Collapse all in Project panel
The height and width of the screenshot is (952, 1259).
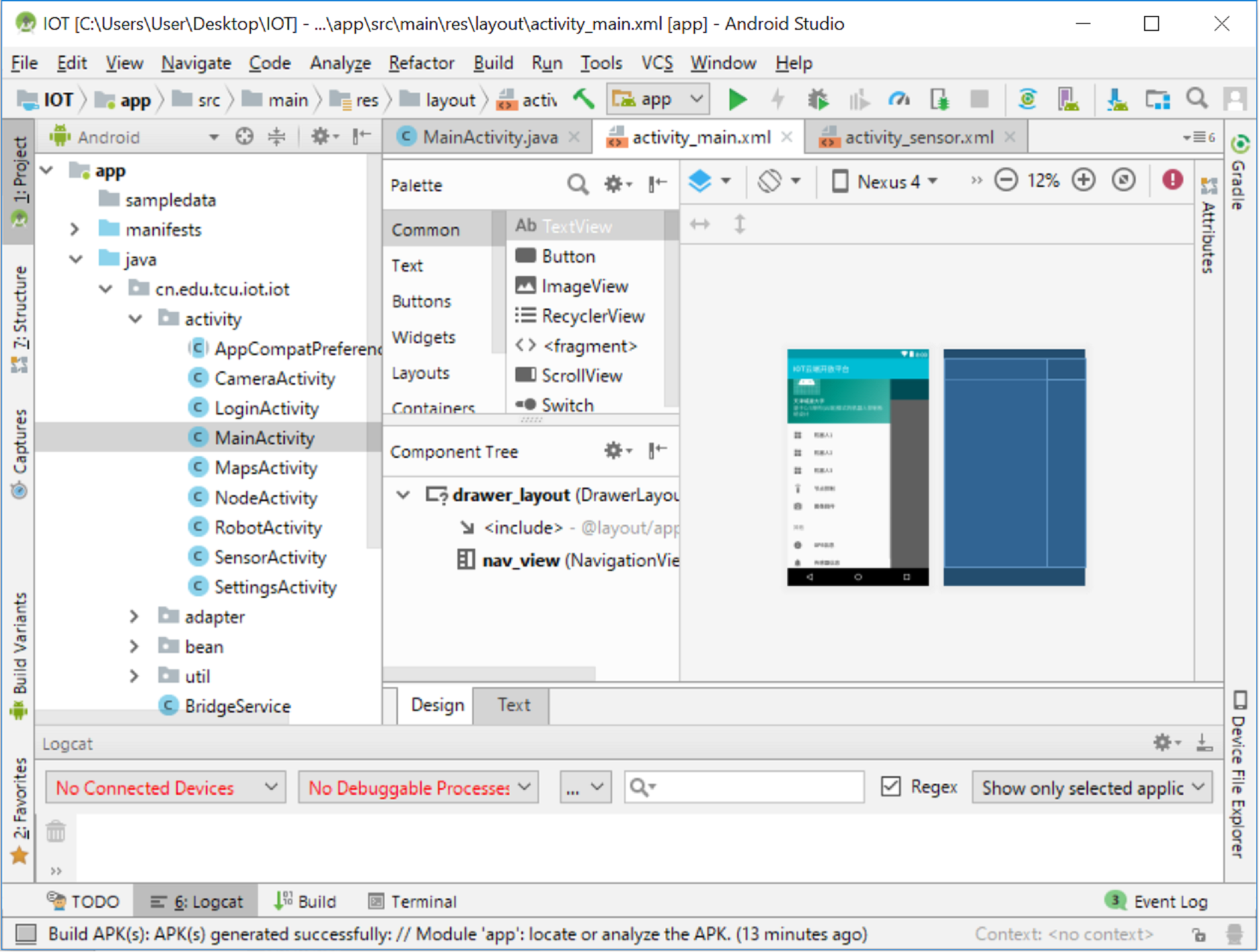276,137
